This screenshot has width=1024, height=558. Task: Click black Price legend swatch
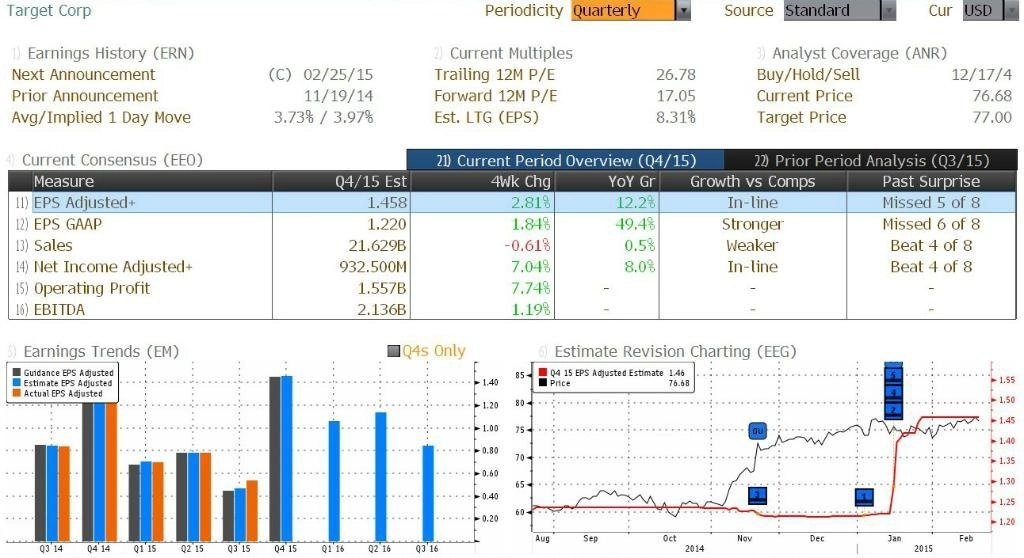tap(542, 383)
